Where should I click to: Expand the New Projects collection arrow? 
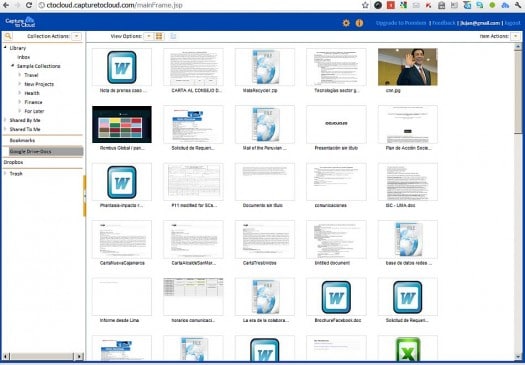pyautogui.click(x=20, y=84)
